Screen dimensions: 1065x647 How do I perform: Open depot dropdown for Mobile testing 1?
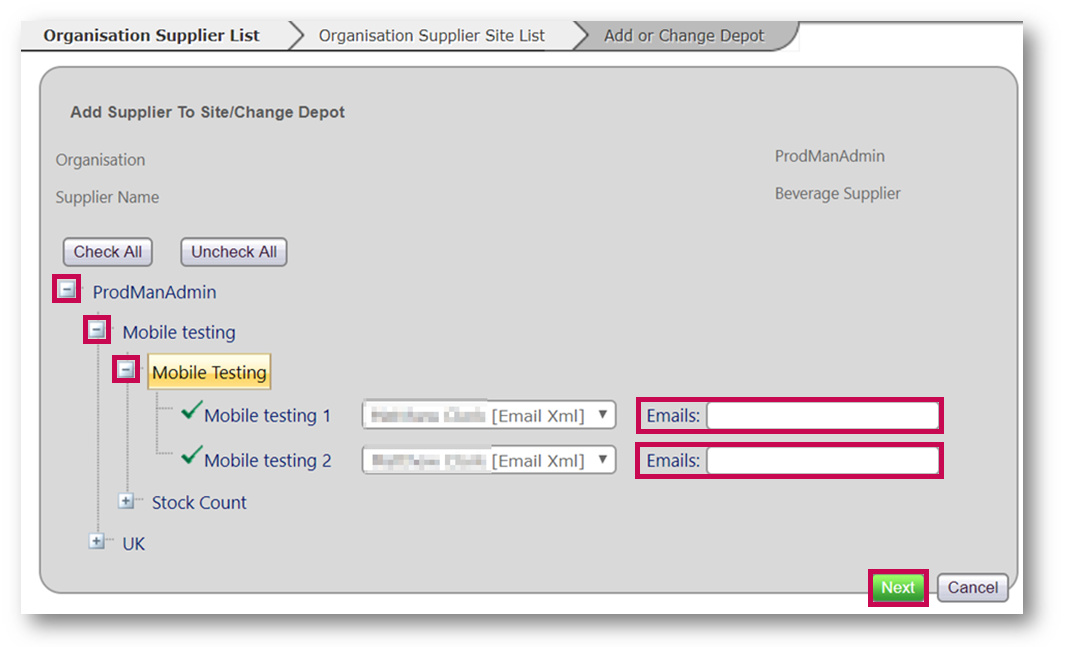[488, 415]
